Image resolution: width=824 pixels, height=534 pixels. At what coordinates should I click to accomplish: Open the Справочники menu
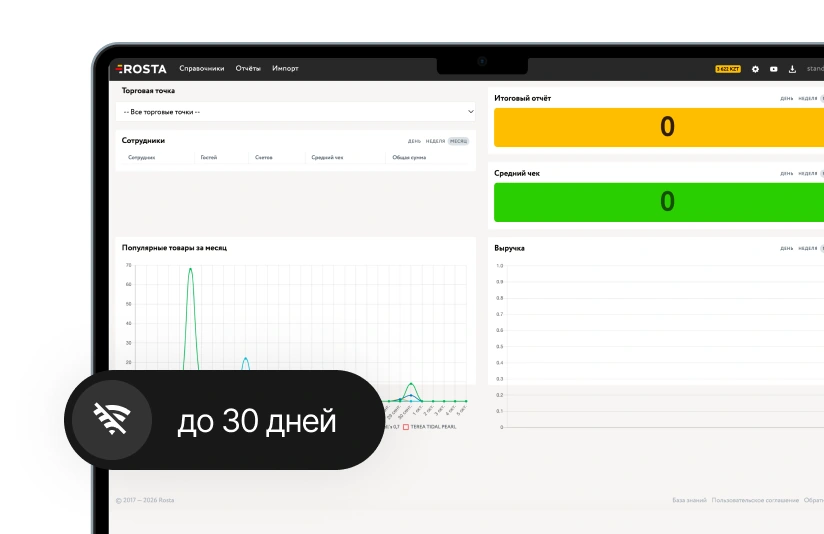click(202, 68)
